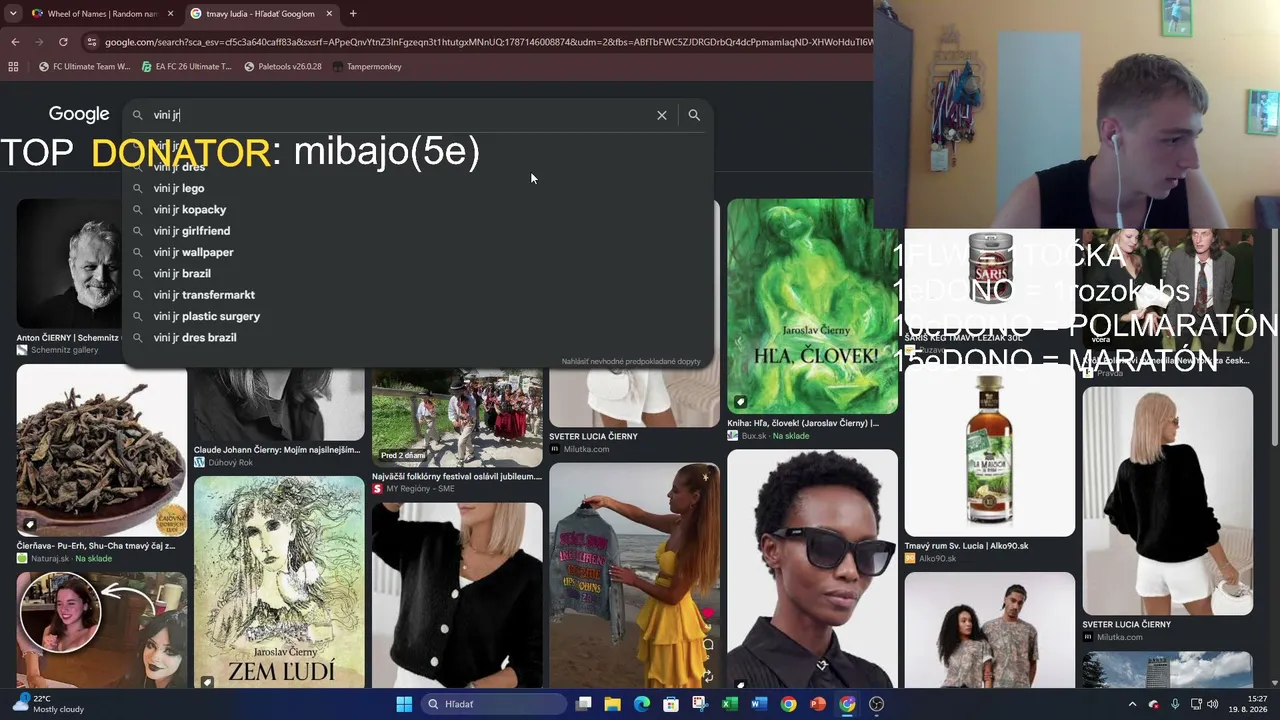Viewport: 1280px width, 720px height.
Task: Launch Excel from the taskbar
Action: point(730,704)
